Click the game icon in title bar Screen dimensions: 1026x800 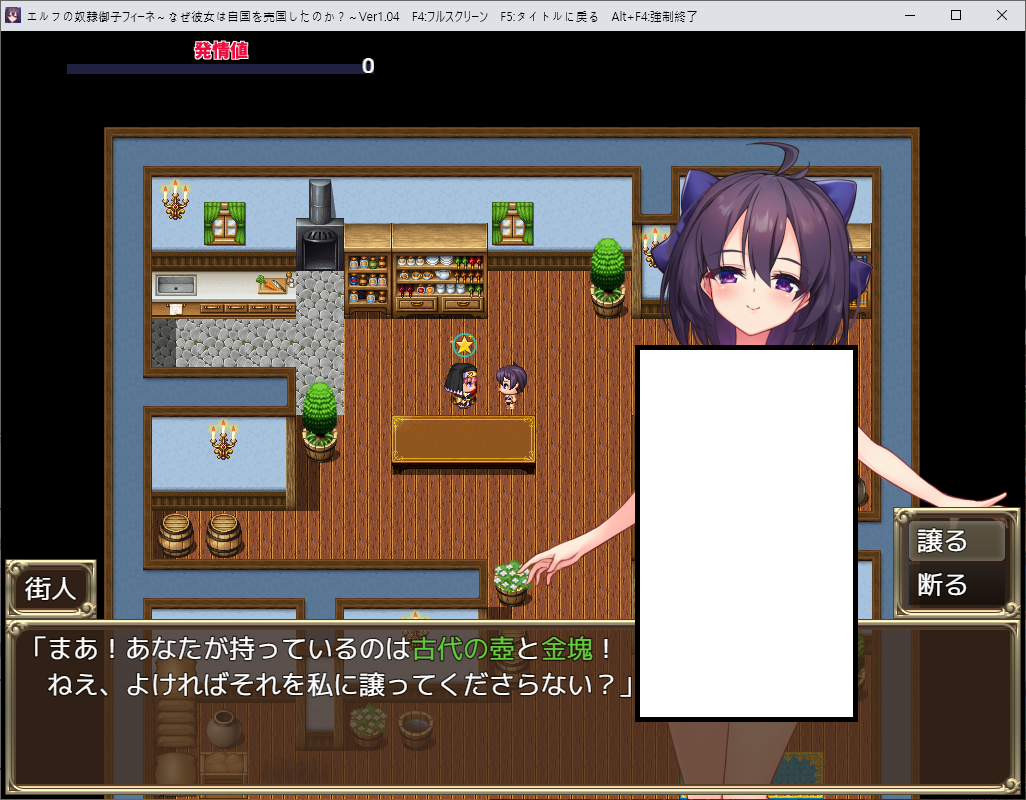click(12, 15)
